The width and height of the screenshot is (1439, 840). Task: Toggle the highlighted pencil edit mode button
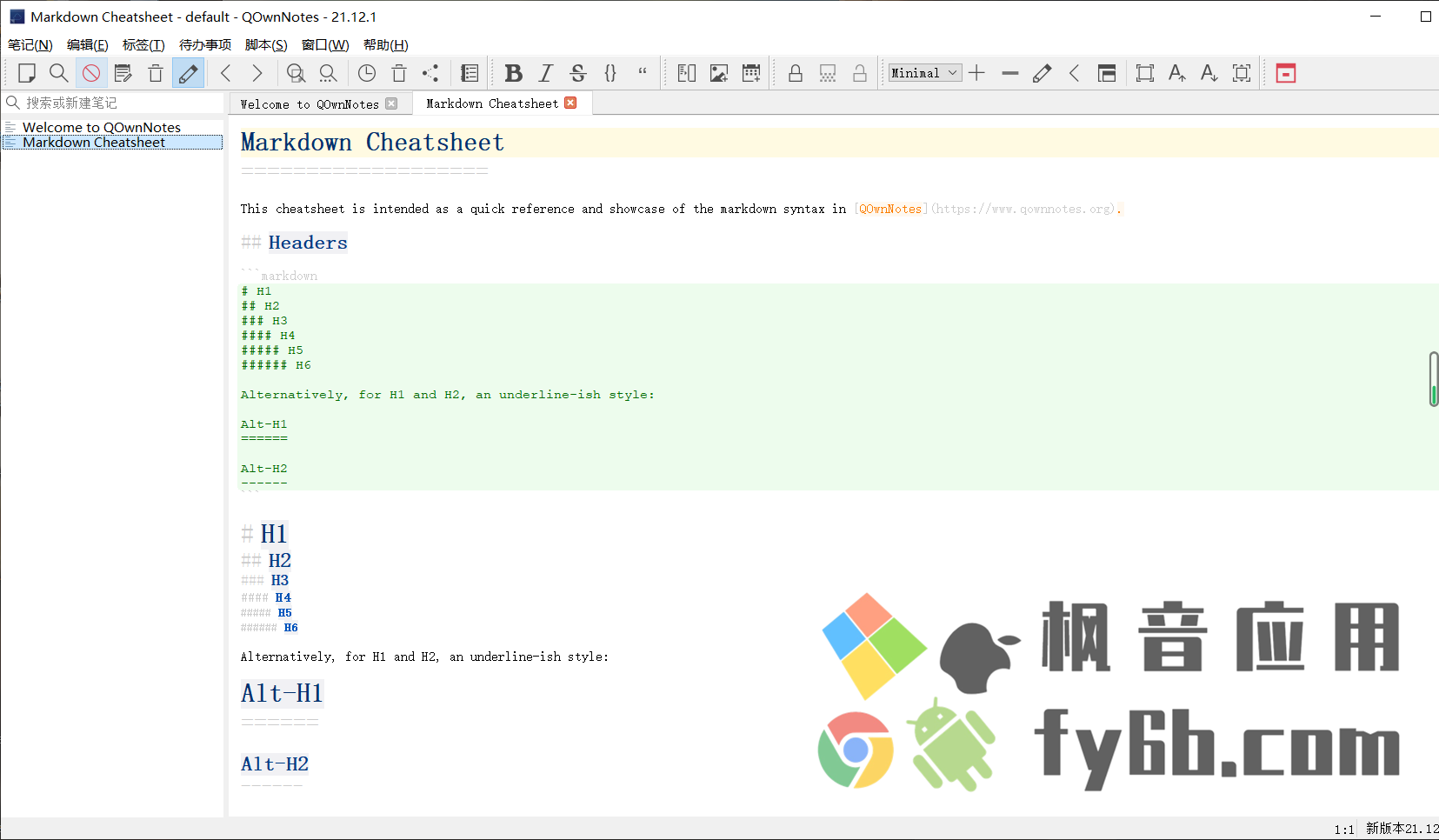point(188,73)
